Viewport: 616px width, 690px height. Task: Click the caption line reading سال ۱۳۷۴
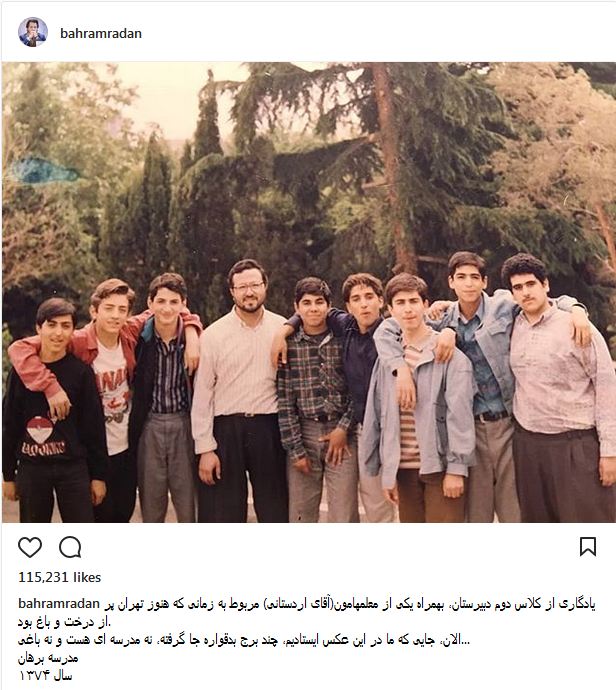[45, 675]
